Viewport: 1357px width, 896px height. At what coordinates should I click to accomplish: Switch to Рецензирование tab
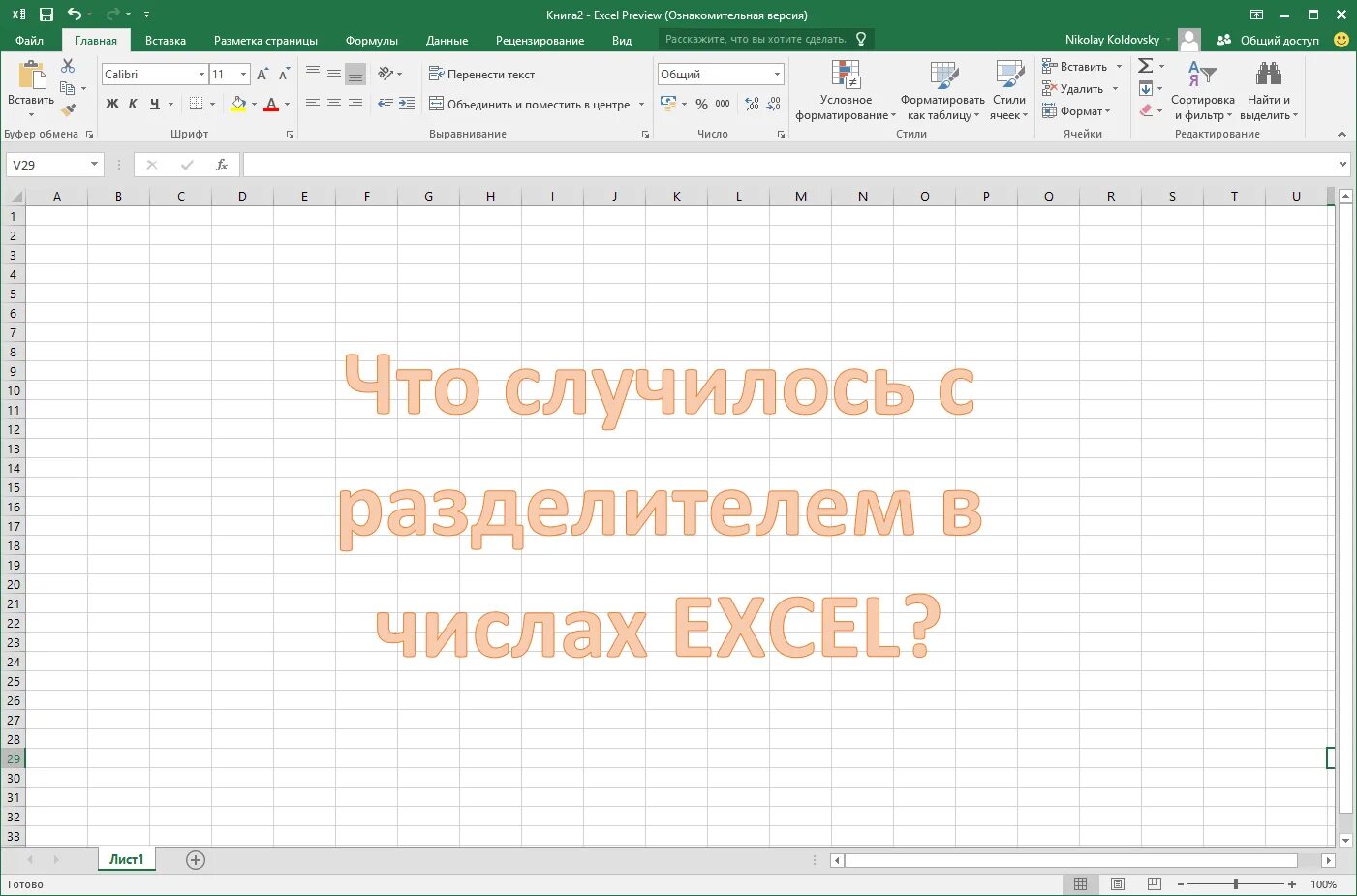pyautogui.click(x=540, y=41)
